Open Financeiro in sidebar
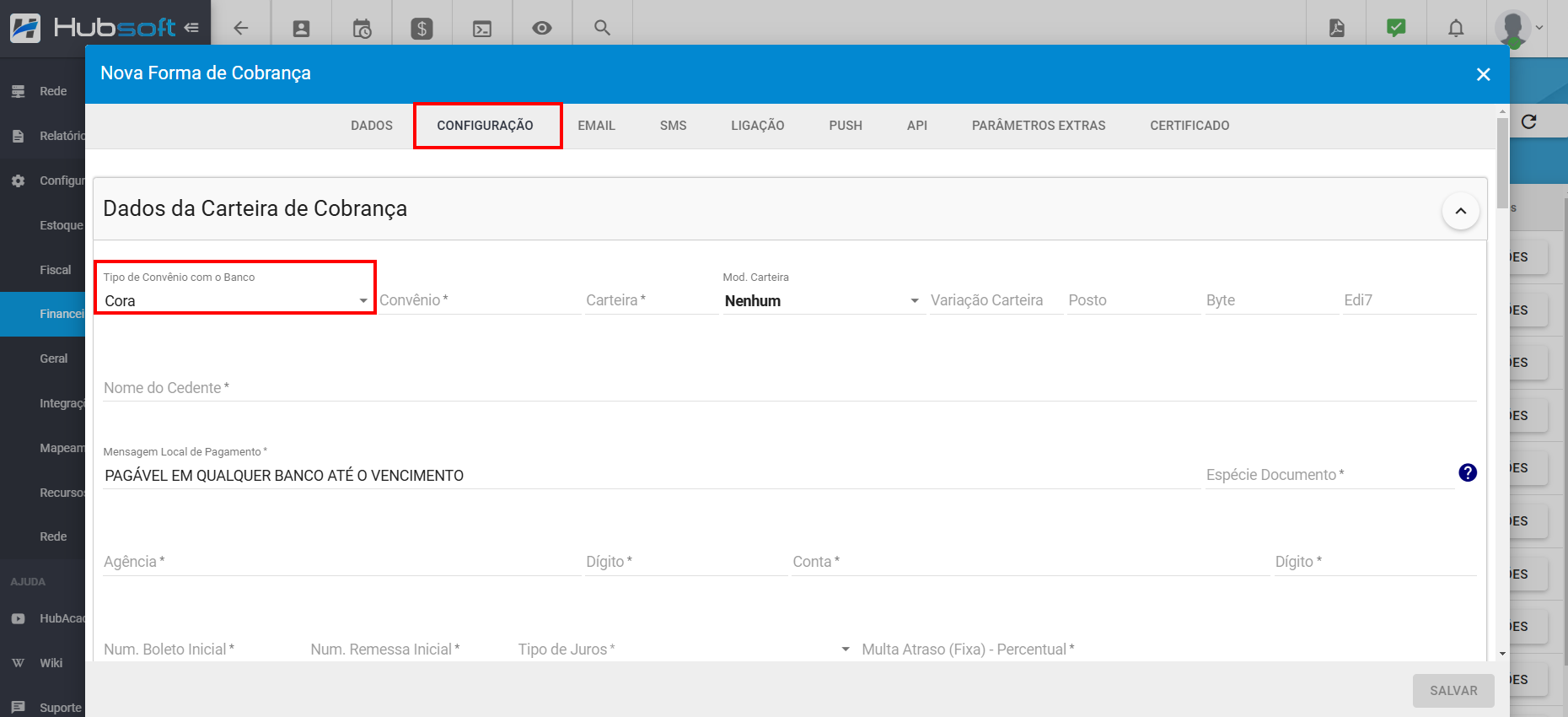Viewport: 1568px width, 717px height. click(x=42, y=314)
